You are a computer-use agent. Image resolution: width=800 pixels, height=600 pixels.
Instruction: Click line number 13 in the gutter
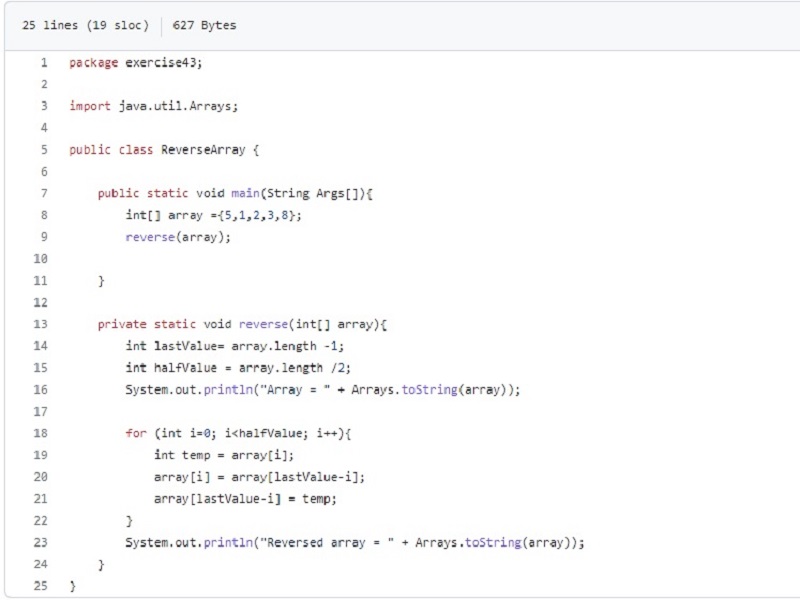[x=40, y=324]
